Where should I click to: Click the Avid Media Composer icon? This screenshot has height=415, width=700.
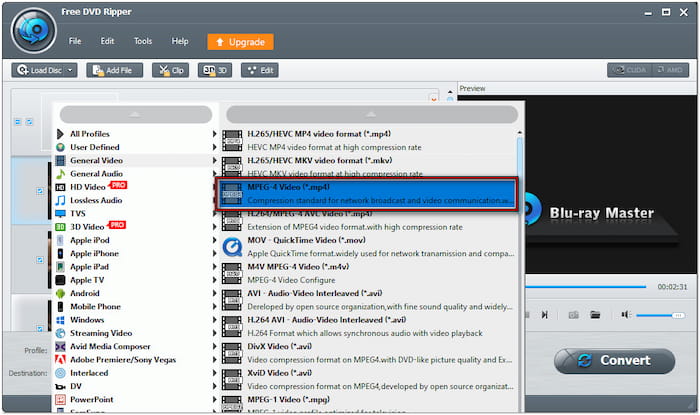coord(60,346)
